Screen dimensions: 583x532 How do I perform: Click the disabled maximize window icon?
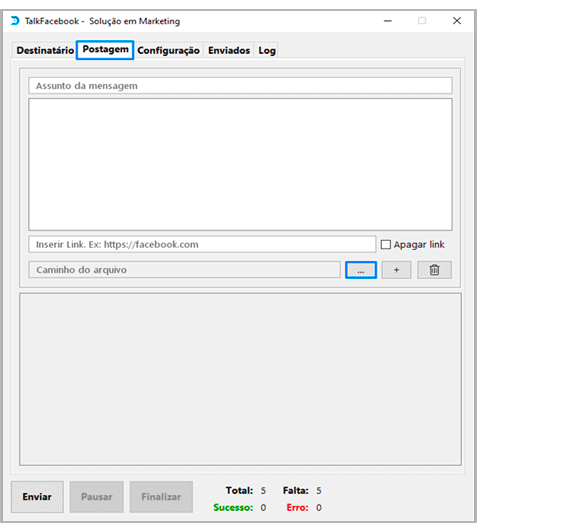422,21
